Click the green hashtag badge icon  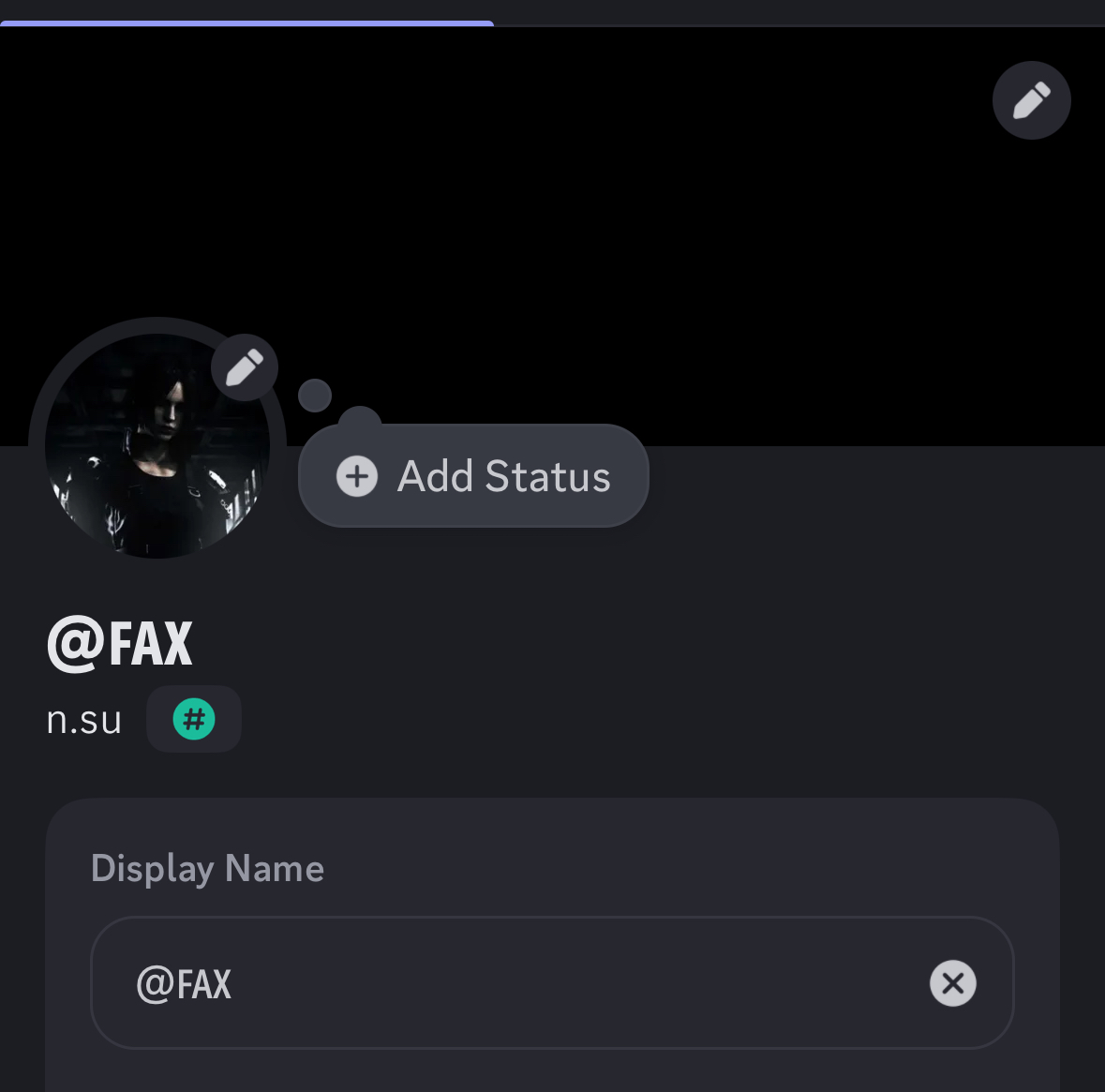pyautogui.click(x=194, y=720)
